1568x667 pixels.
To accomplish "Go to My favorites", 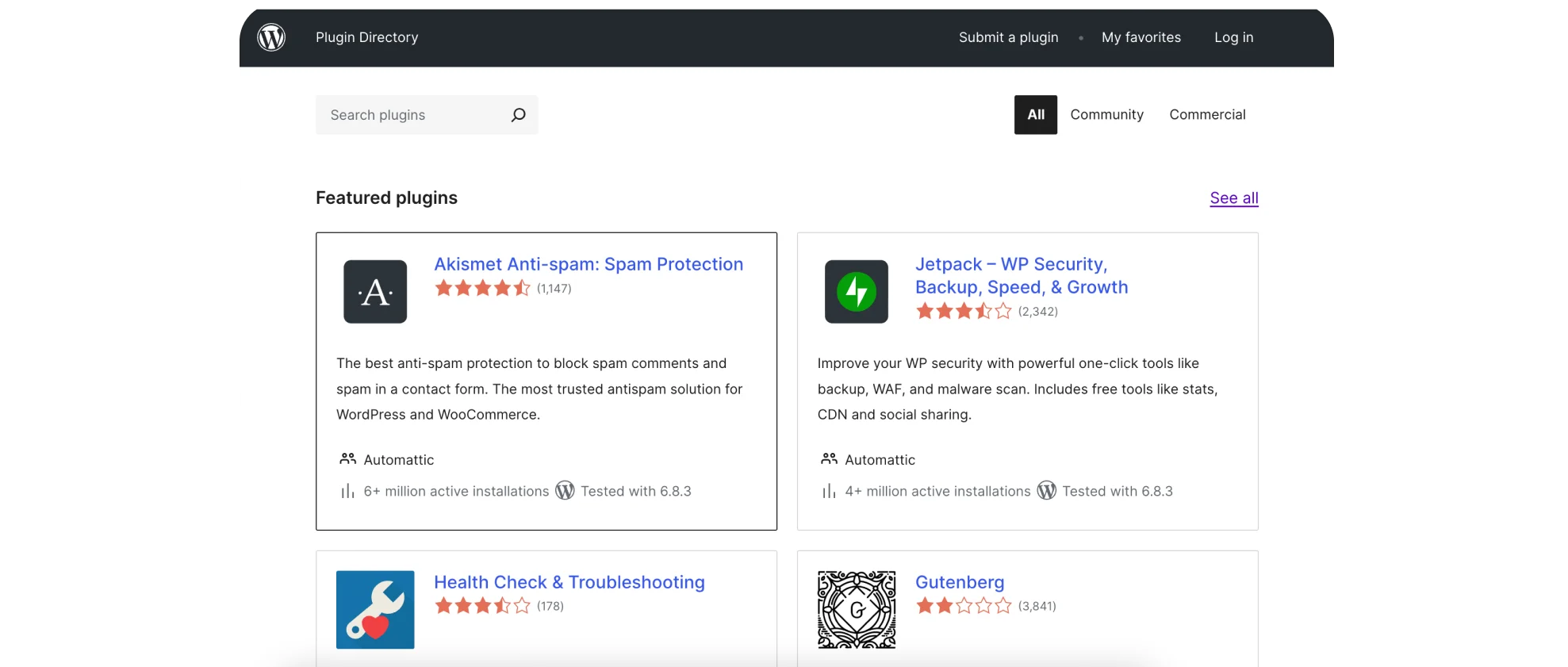I will coord(1141,37).
